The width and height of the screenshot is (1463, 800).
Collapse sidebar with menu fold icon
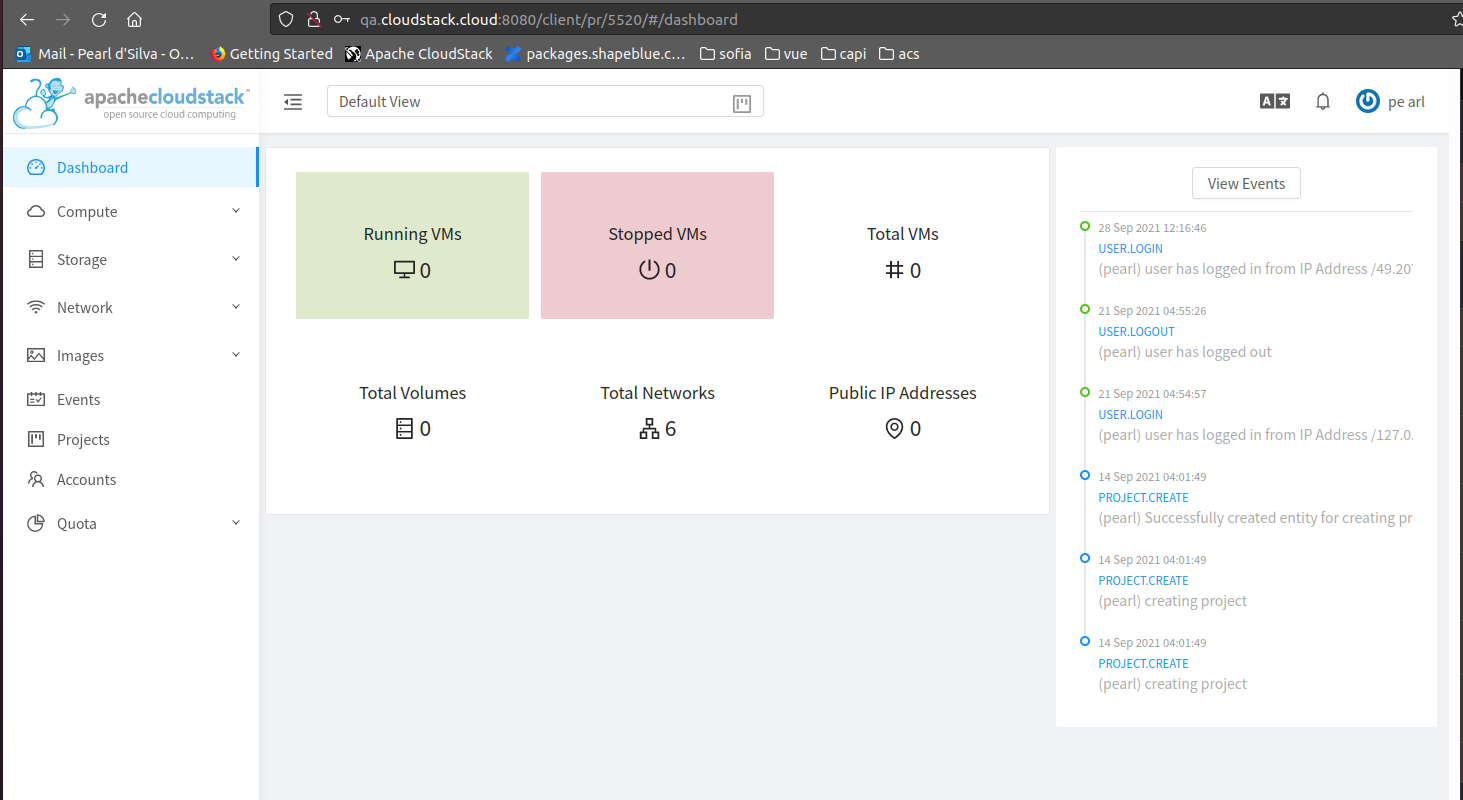[293, 102]
